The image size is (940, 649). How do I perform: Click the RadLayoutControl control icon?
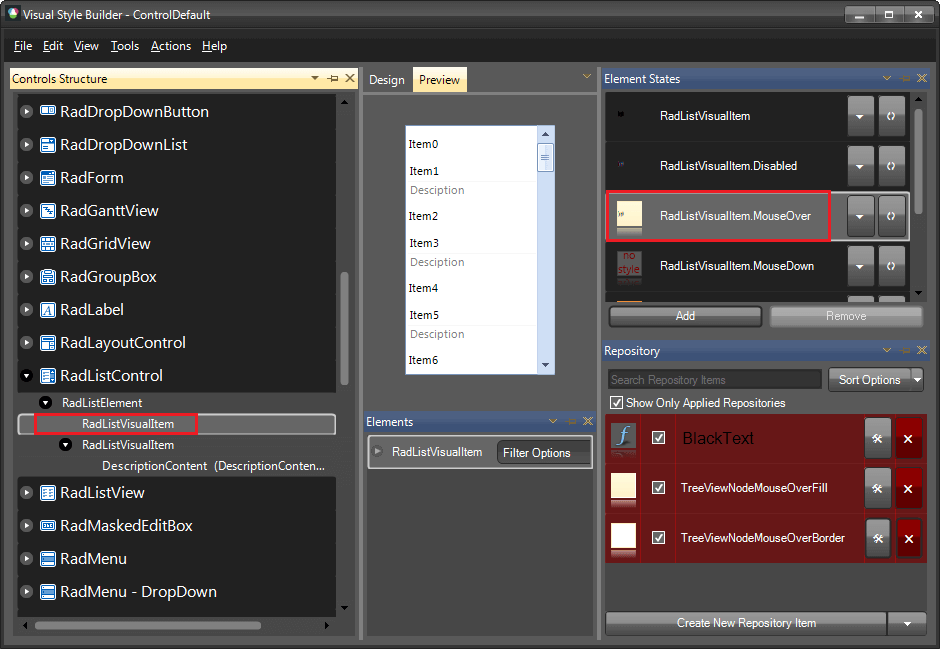[x=47, y=342]
